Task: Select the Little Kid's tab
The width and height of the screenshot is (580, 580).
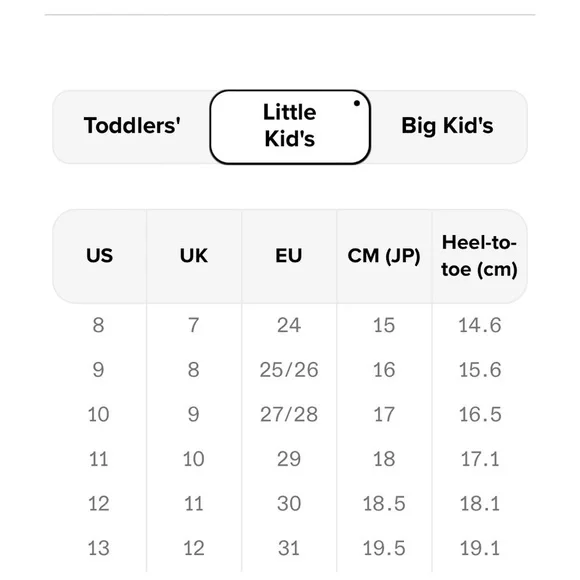Action: point(290,127)
